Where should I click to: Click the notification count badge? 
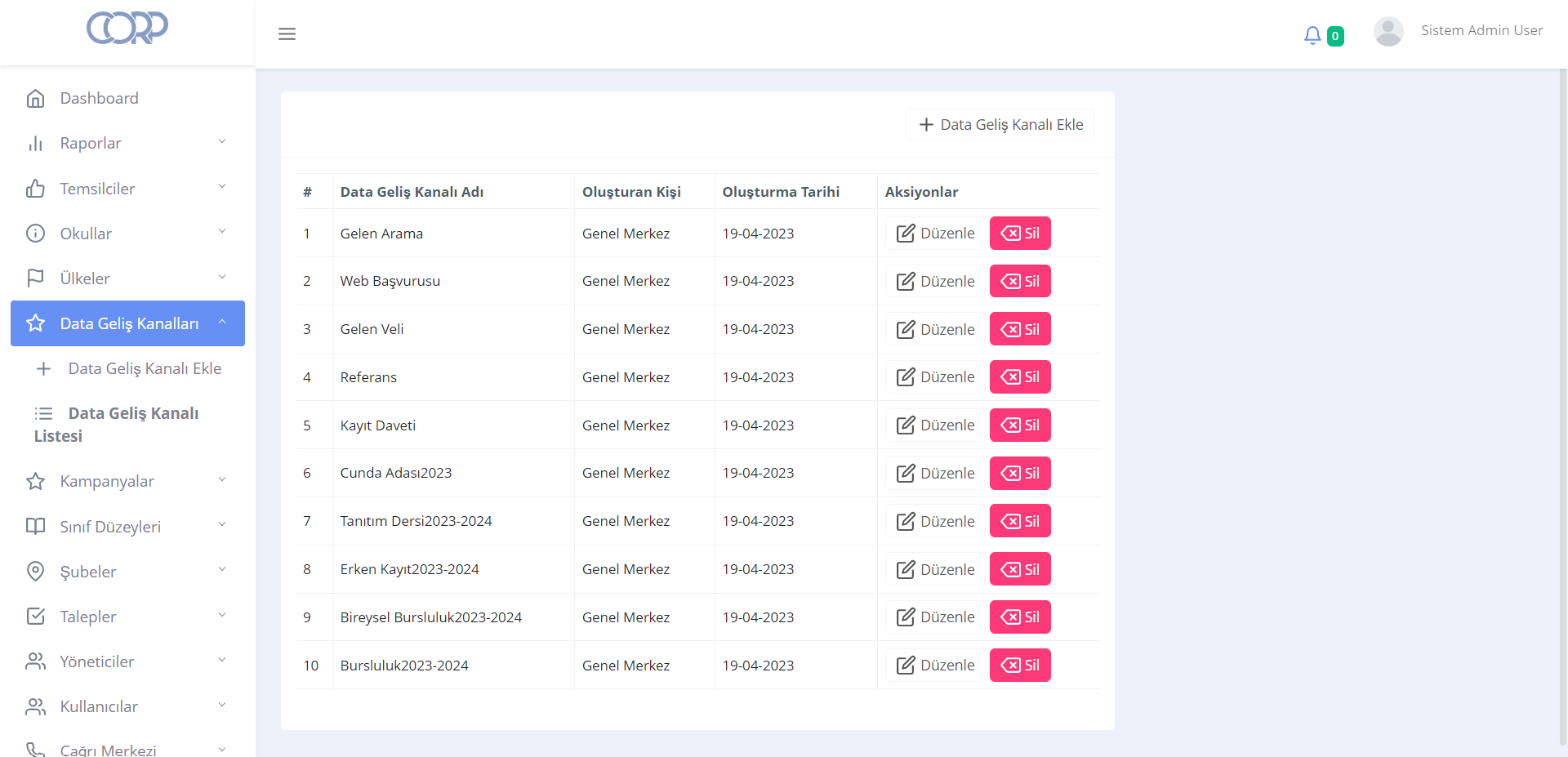coord(1335,36)
